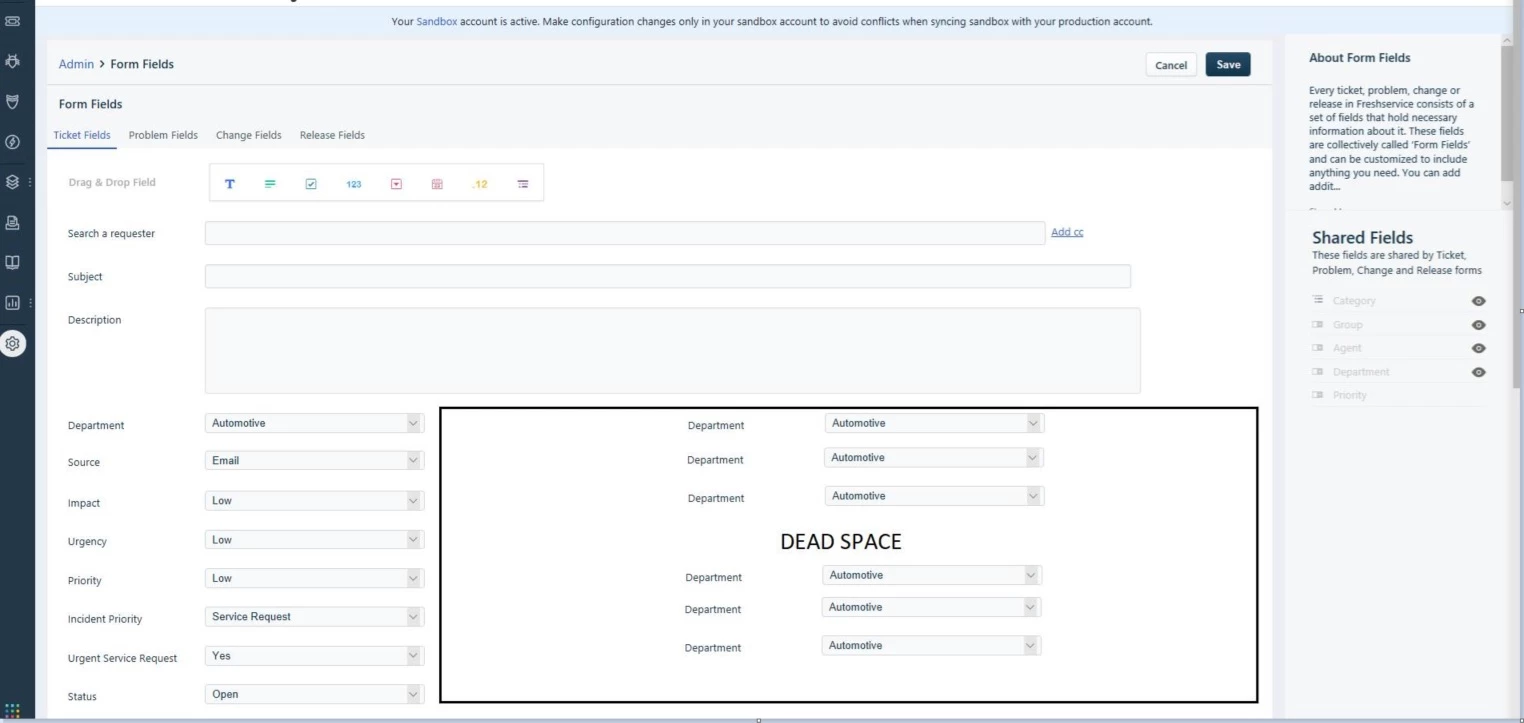
Task: Switch to the Problem Fields tab
Action: pos(163,135)
